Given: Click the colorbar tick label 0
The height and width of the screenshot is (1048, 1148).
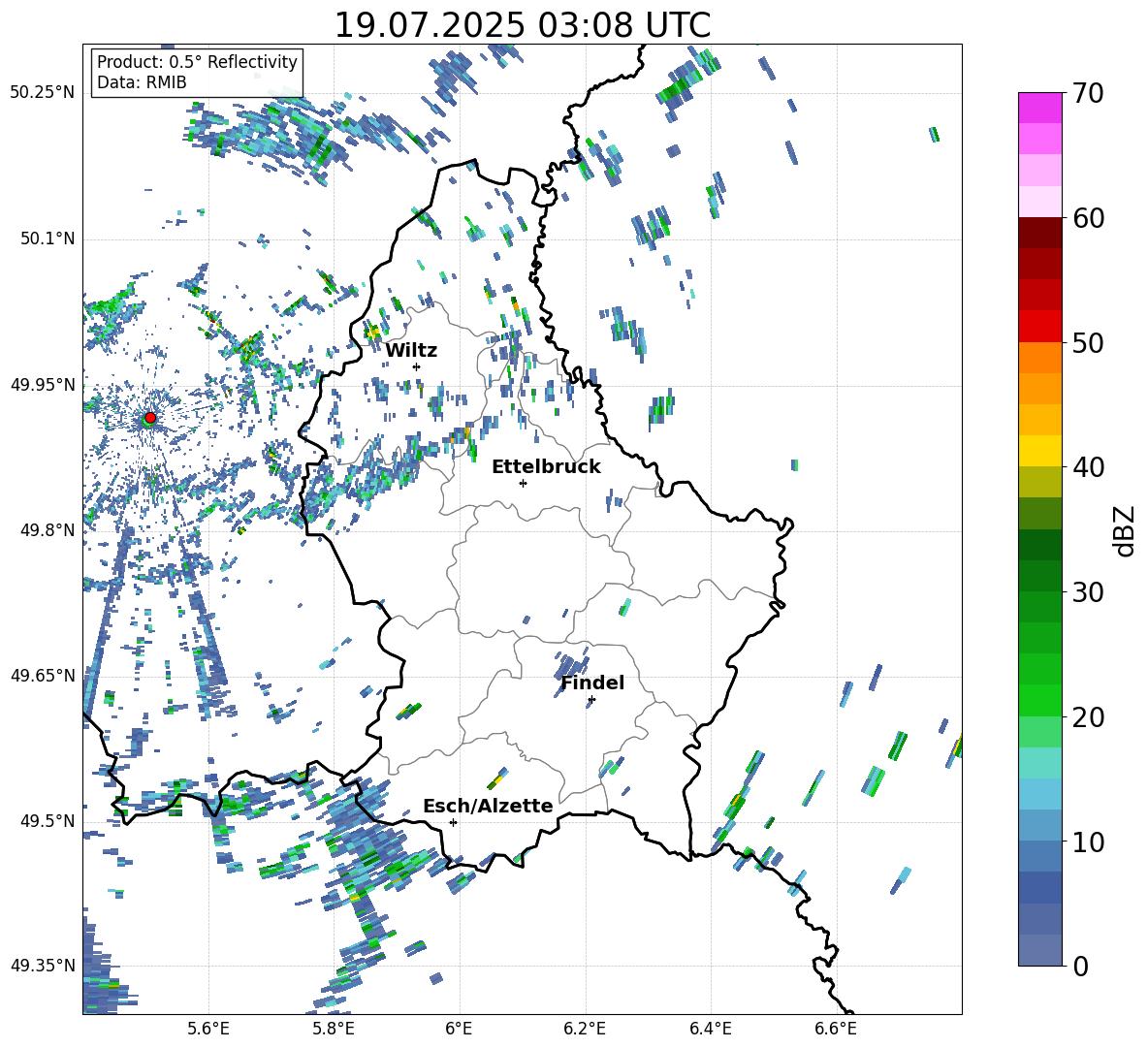Looking at the screenshot, I should 1080,966.
